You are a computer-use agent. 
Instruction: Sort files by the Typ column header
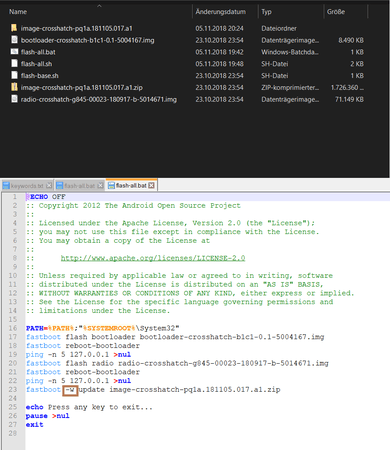click(x=266, y=12)
